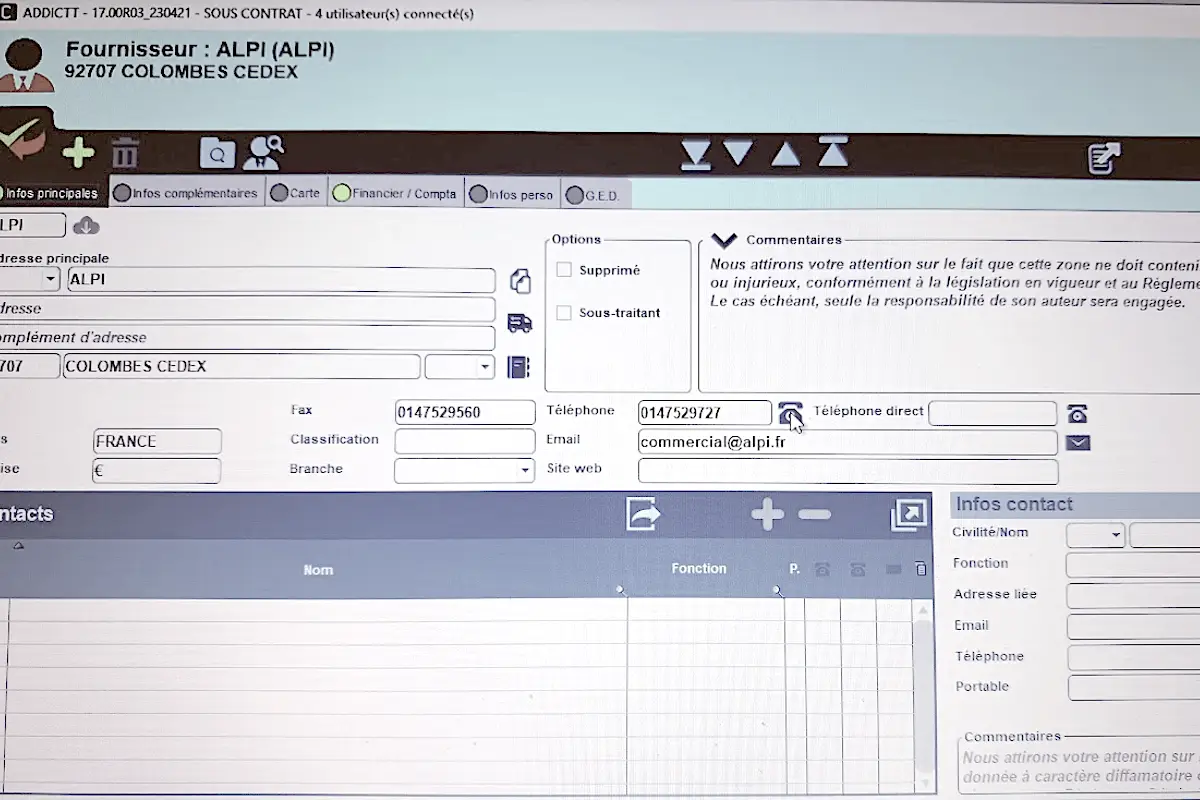1200x800 pixels.
Task: Click the add contact plus icon
Action: click(x=767, y=515)
